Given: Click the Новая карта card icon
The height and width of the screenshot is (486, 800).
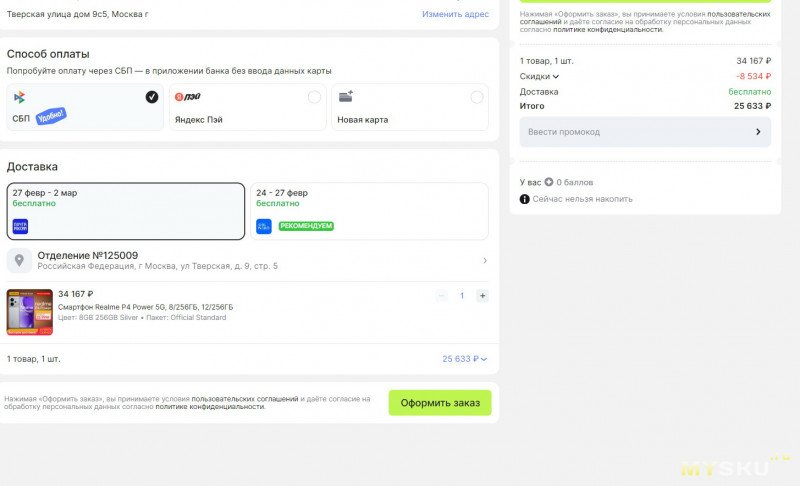Looking at the screenshot, I should click(346, 97).
